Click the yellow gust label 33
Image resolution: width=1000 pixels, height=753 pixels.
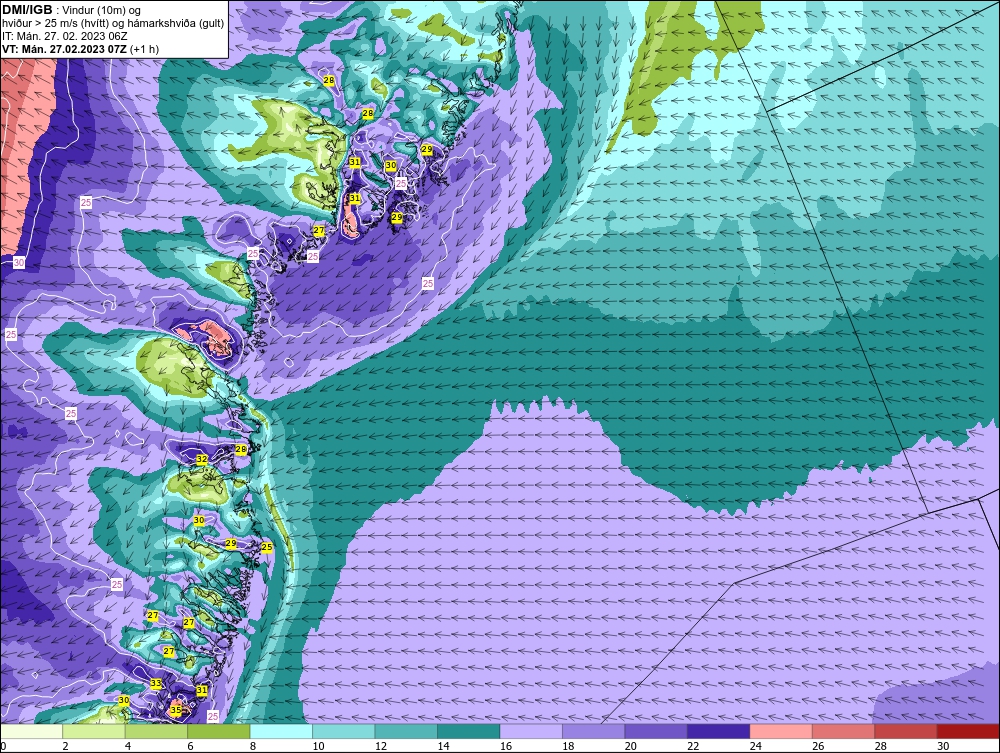click(156, 684)
